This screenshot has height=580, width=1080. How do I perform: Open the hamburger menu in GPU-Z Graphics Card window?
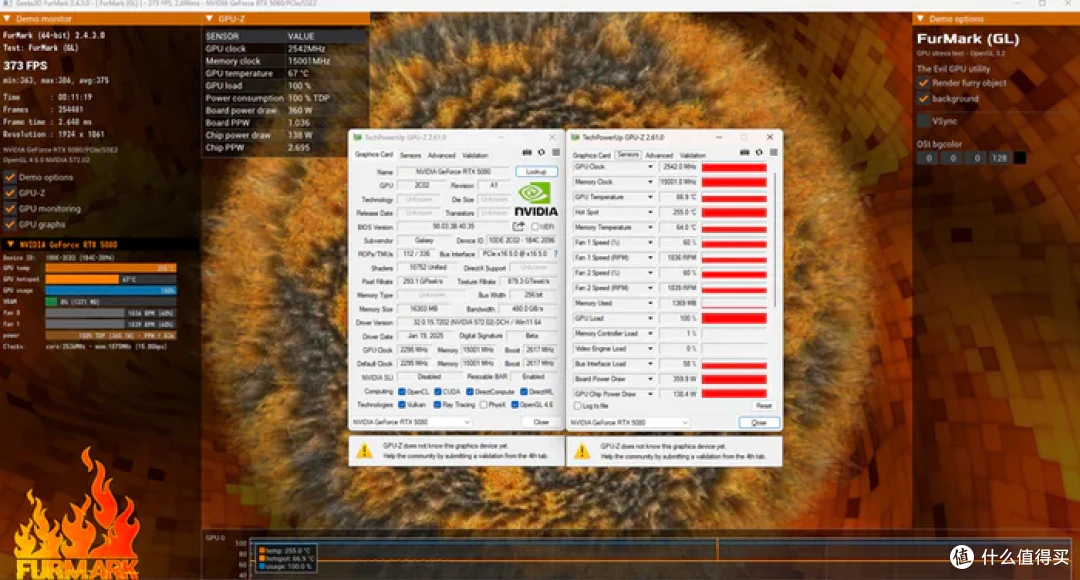555,152
